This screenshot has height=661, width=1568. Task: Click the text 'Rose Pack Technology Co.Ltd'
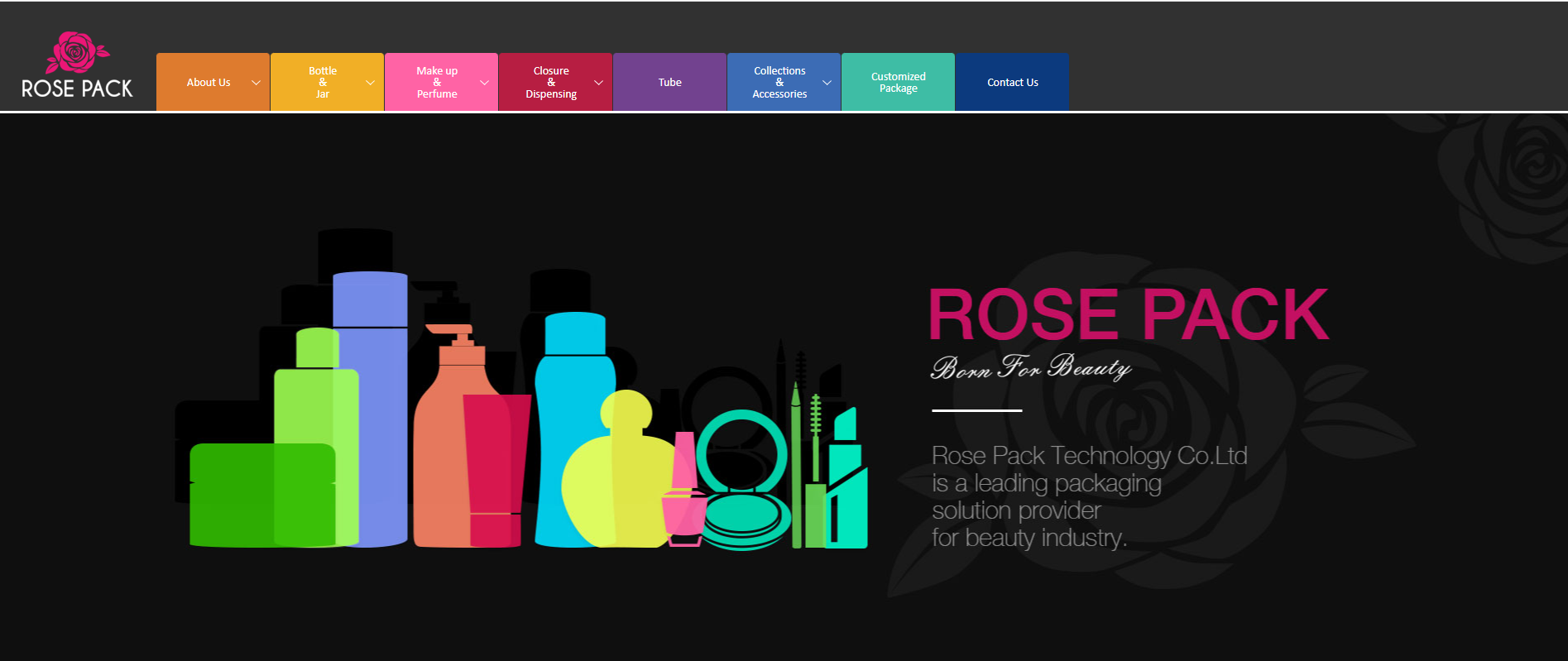[x=1089, y=456]
